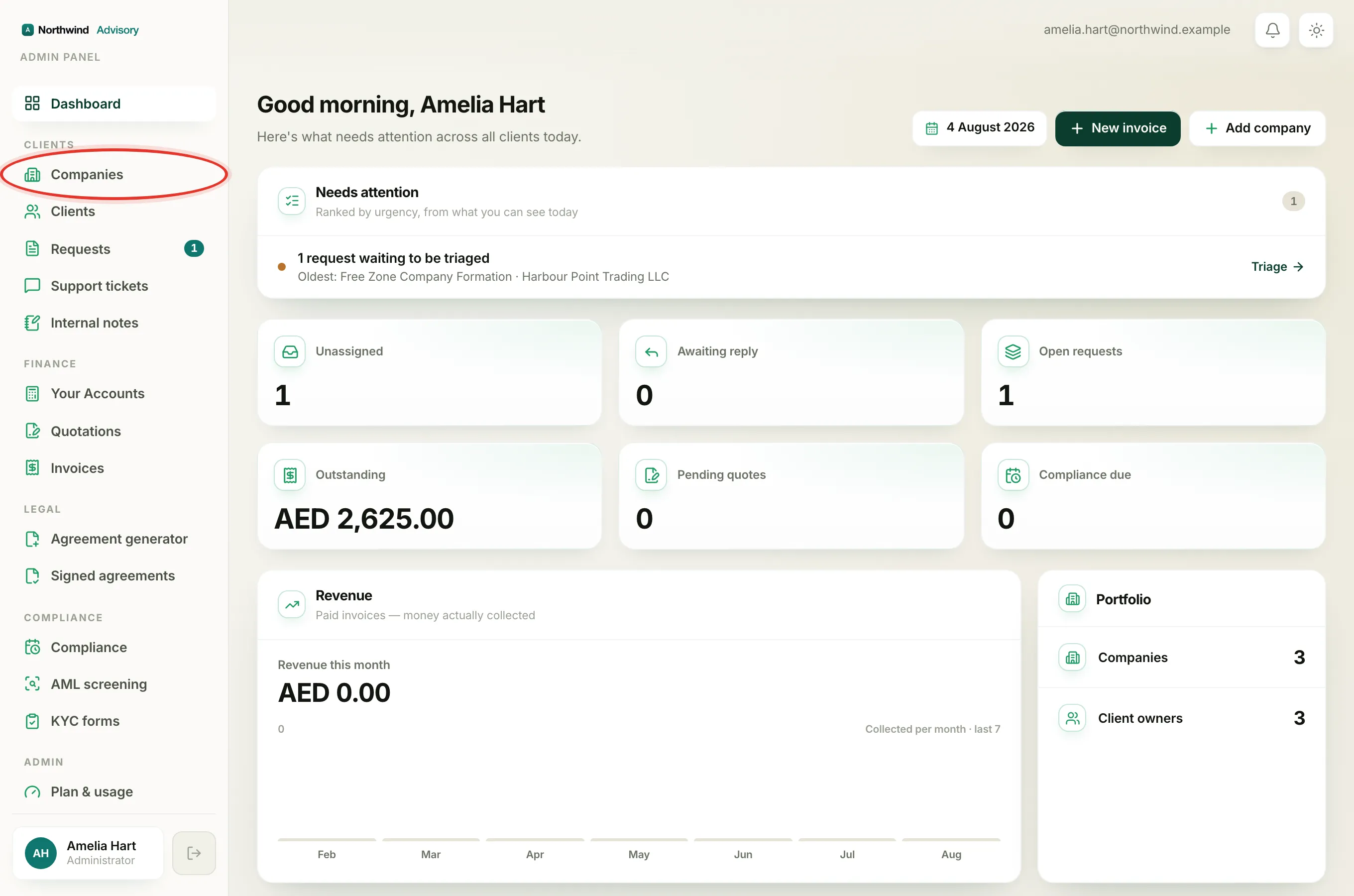Open the notifications bell icon

point(1272,30)
